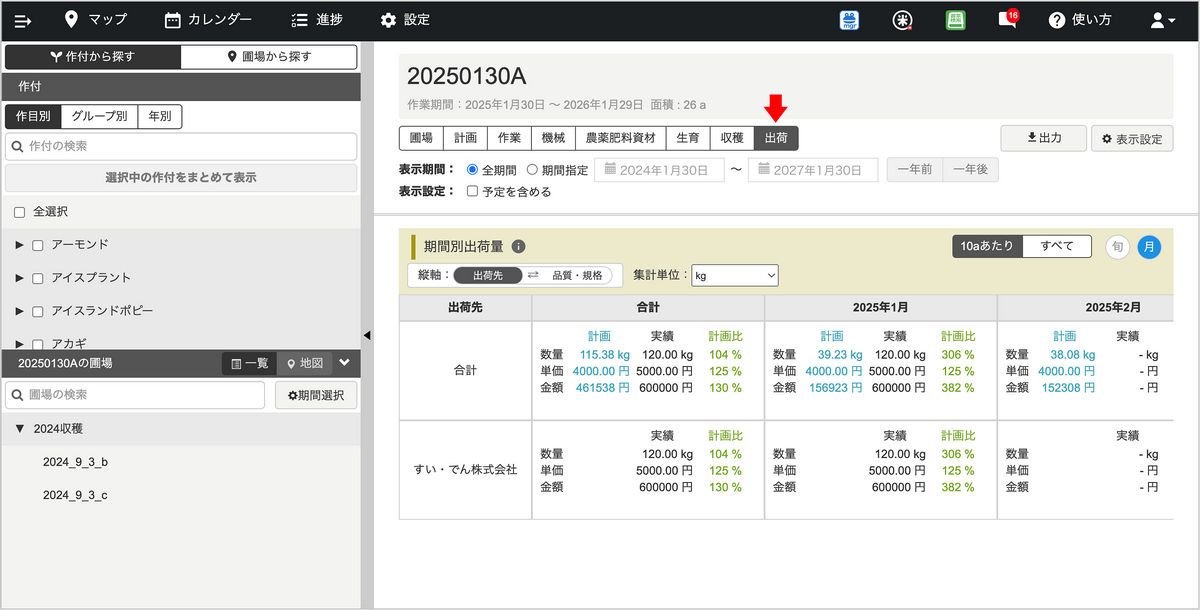Select the すべて view
This screenshot has width=1200, height=610.
[x=1057, y=246]
